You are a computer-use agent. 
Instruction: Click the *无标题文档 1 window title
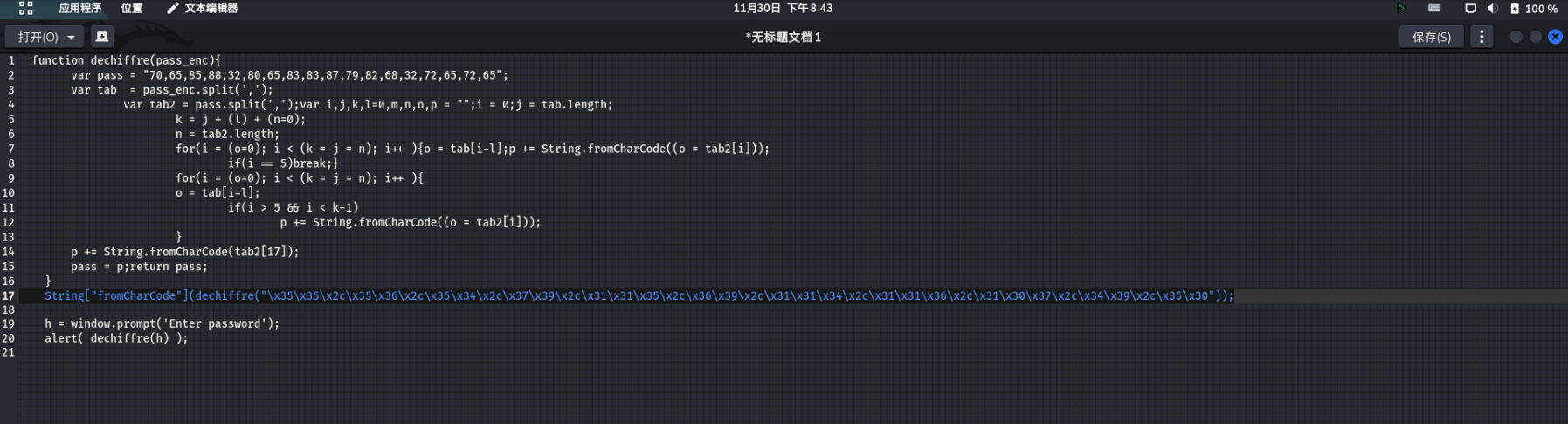(783, 37)
